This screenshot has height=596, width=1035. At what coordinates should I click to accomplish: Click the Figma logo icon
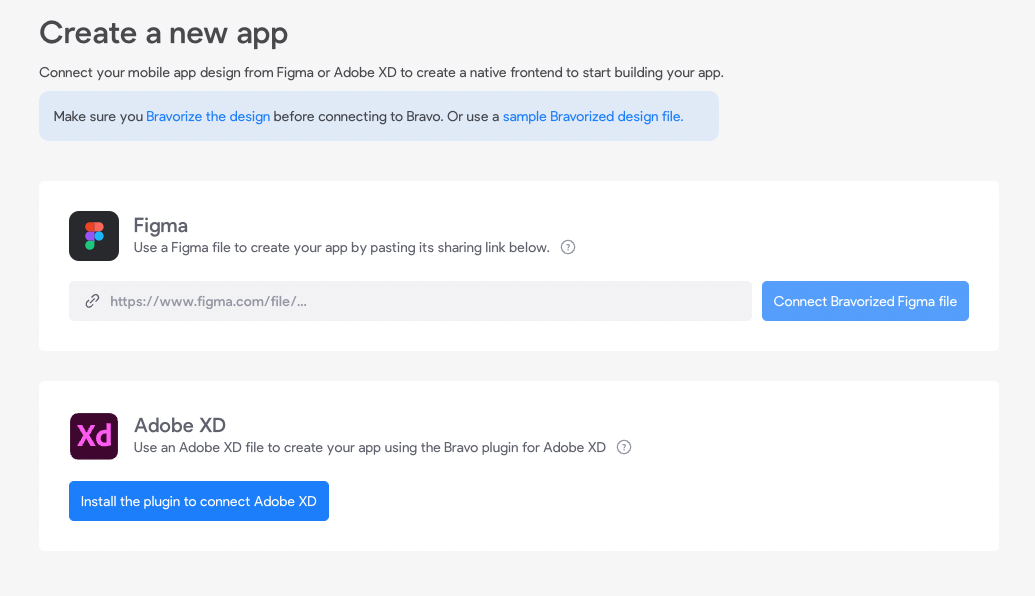point(94,236)
